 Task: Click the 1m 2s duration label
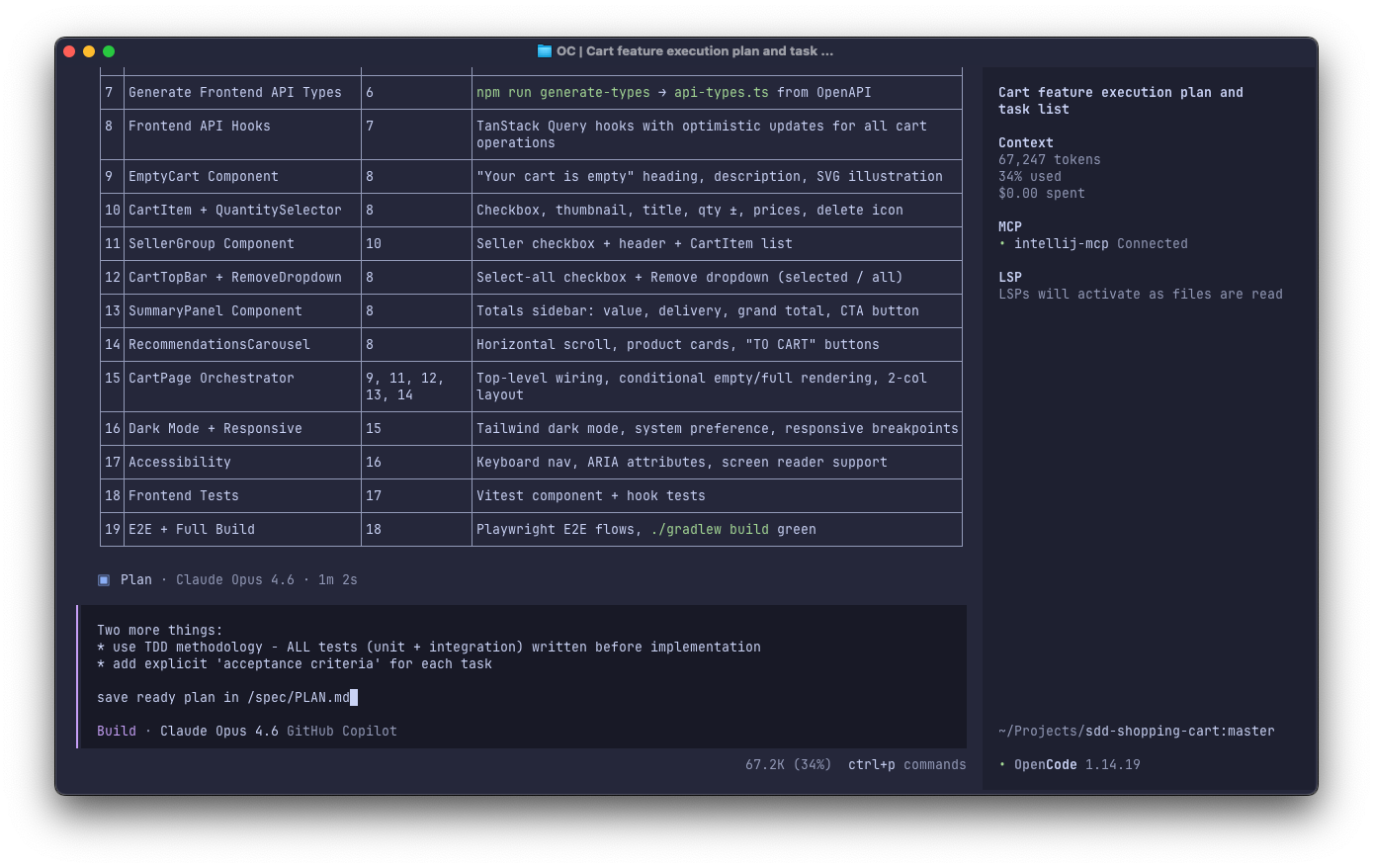coord(338,580)
